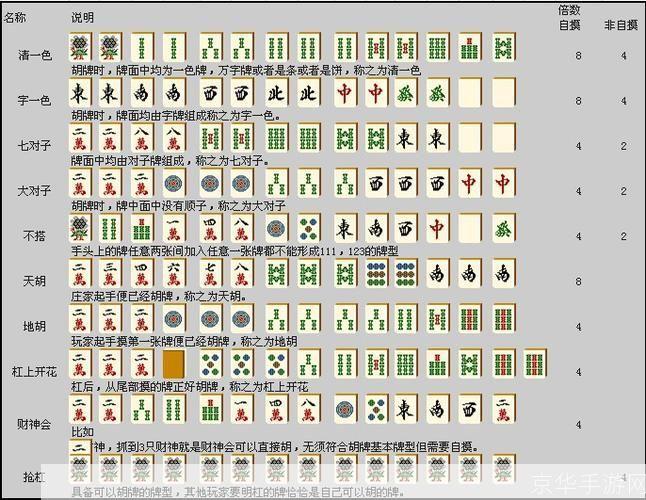
Task: Click the 一萬 tile in the 不搭 row
Action: click(x=174, y=228)
